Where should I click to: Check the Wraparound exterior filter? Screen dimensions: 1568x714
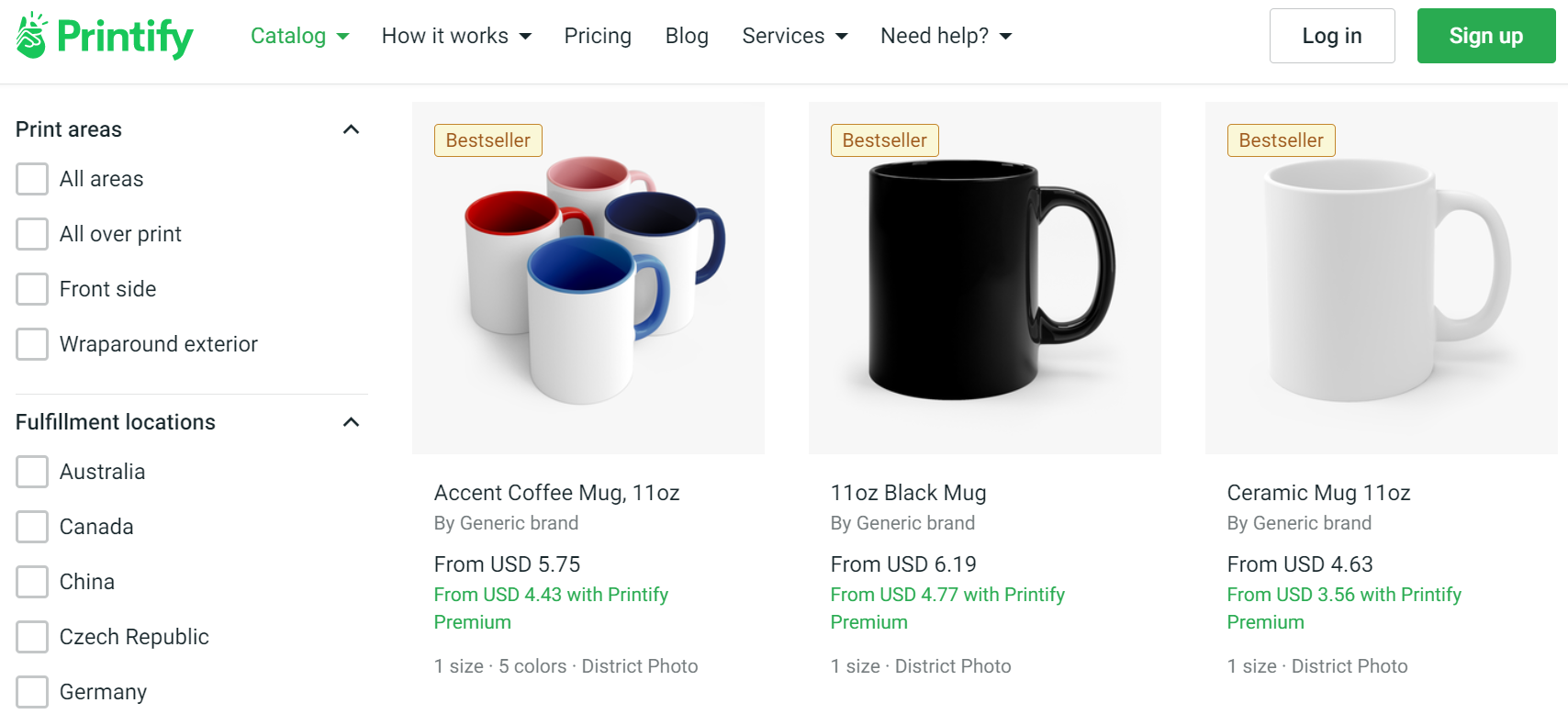(32, 344)
